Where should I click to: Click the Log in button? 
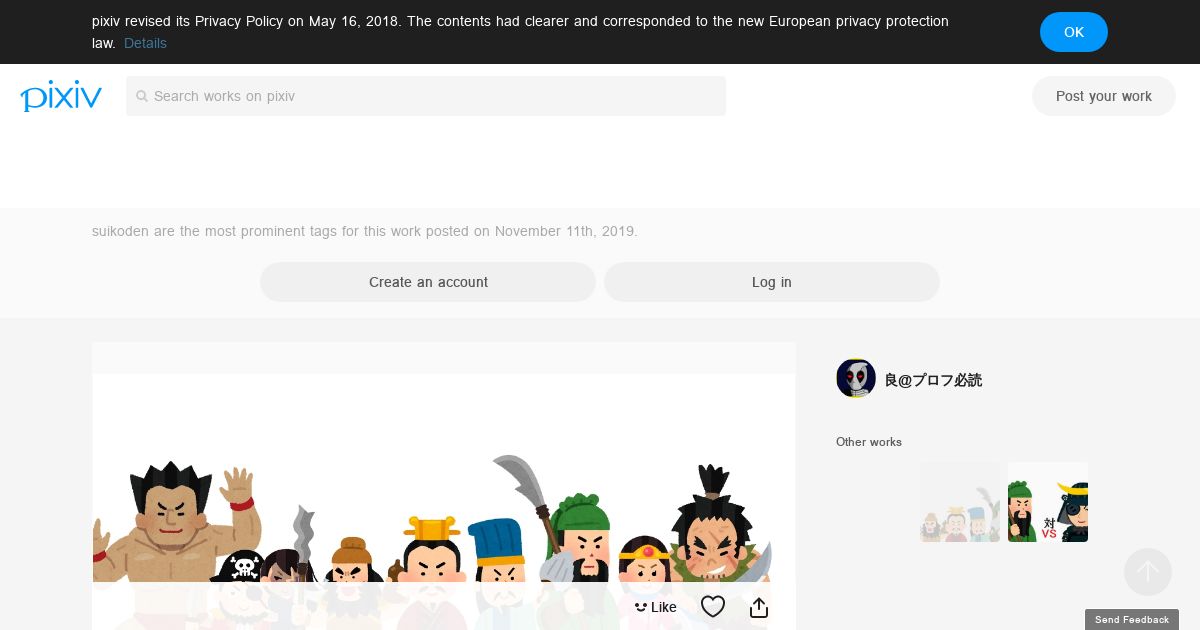(772, 282)
